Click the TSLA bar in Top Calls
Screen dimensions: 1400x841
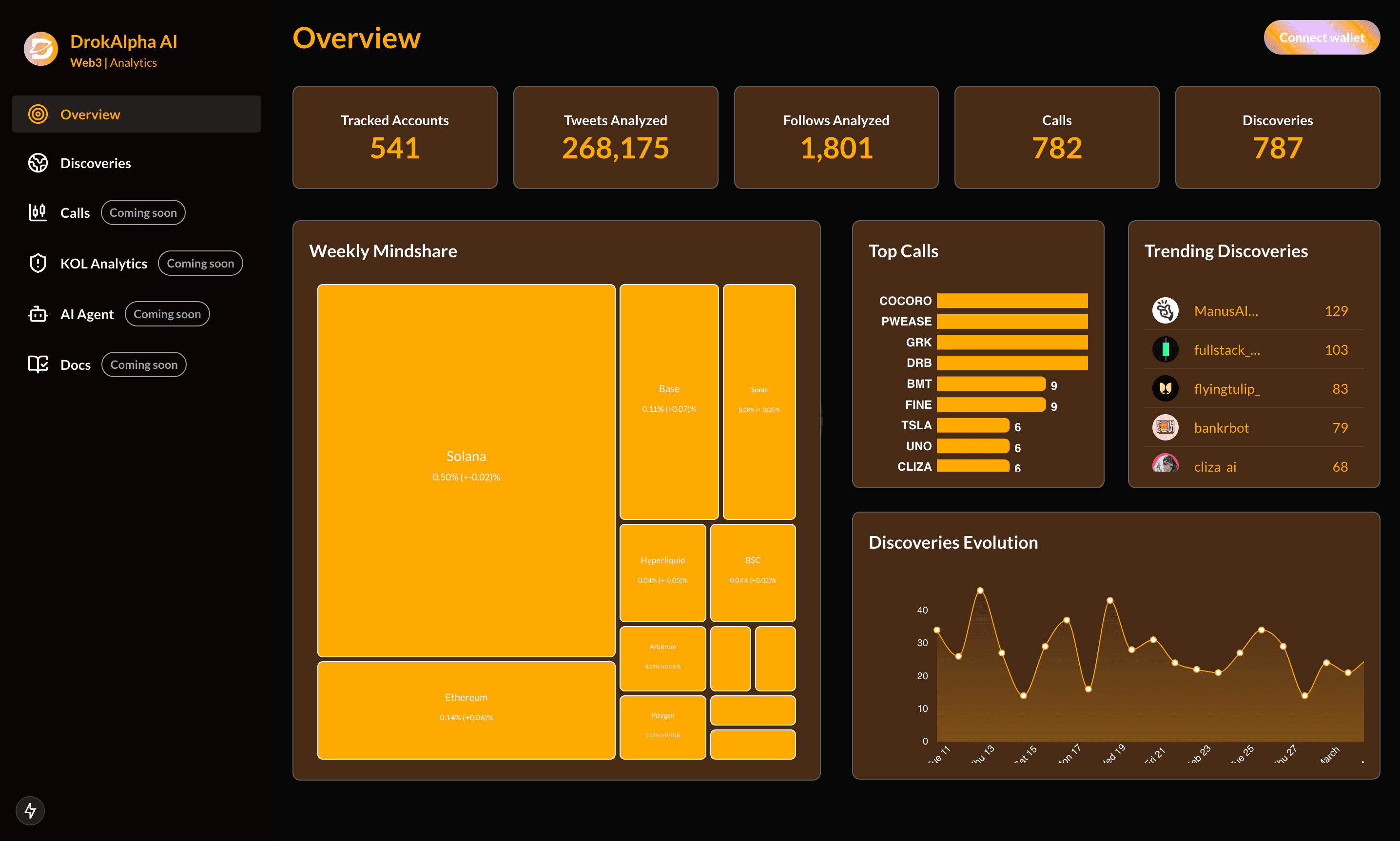tap(973, 425)
